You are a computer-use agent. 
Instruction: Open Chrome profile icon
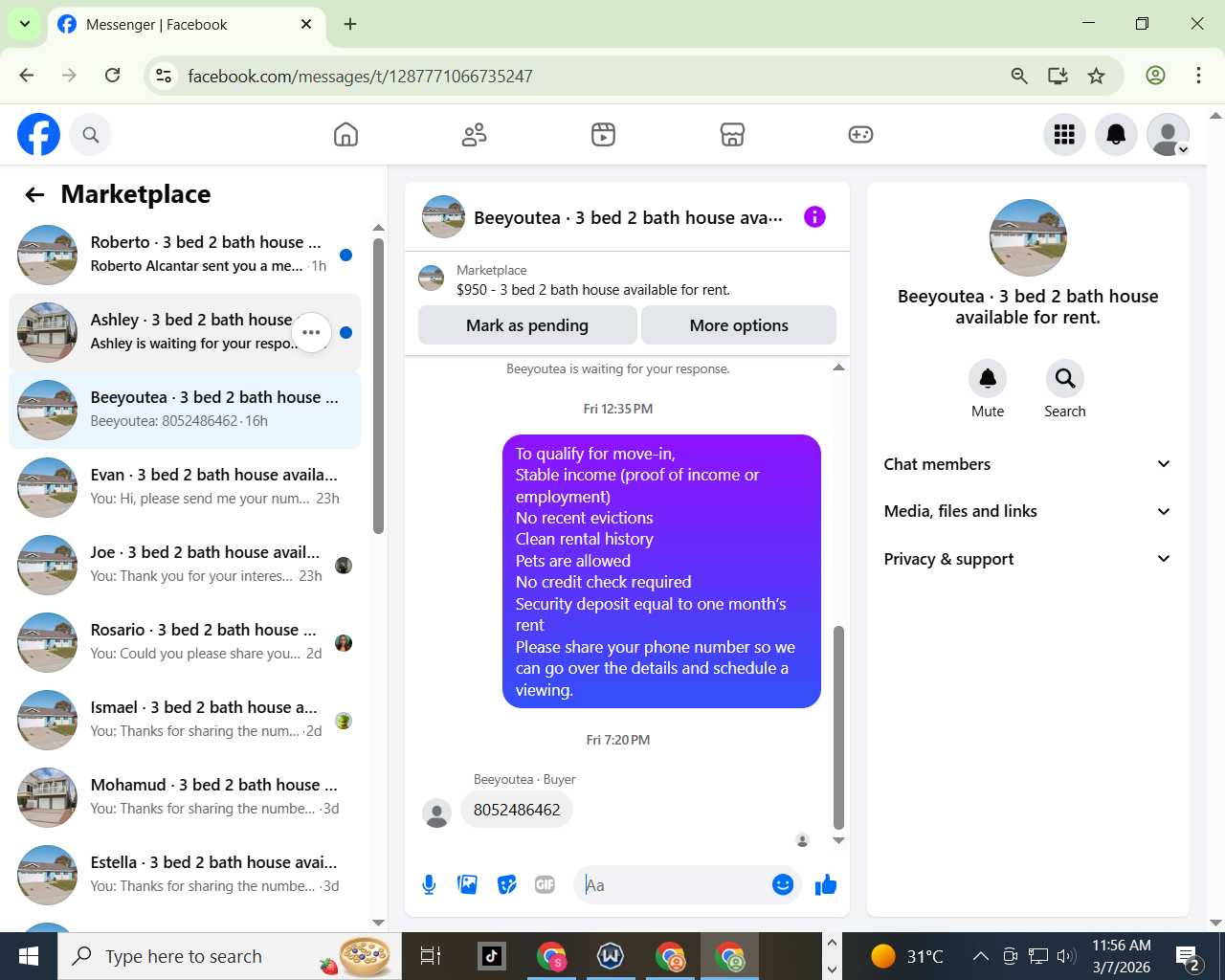[x=1155, y=76]
